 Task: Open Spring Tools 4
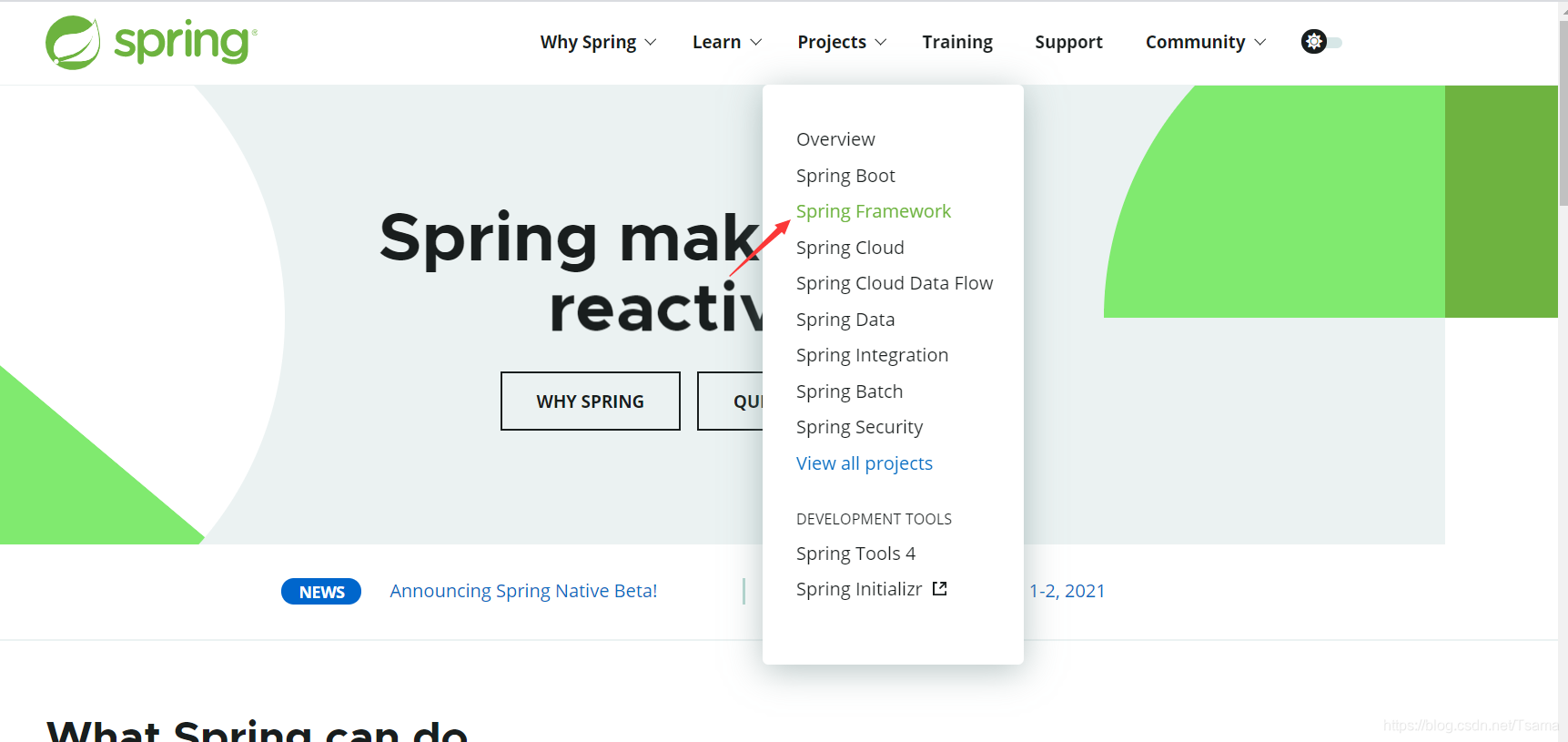[x=855, y=554]
